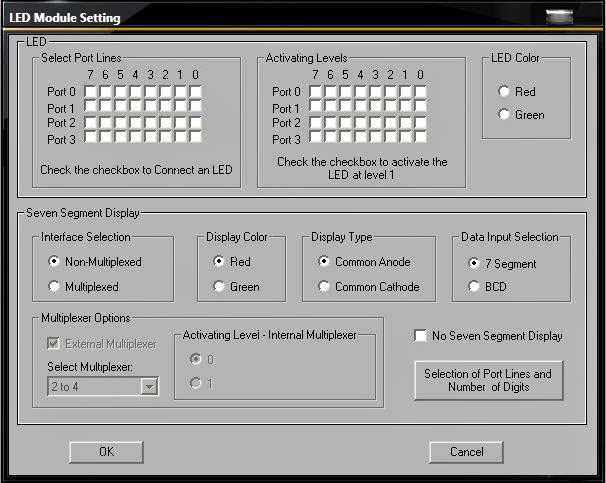Check Port 0 bit 7 in Select Port Lines
The height and width of the screenshot is (483, 606).
pyautogui.click(x=90, y=92)
